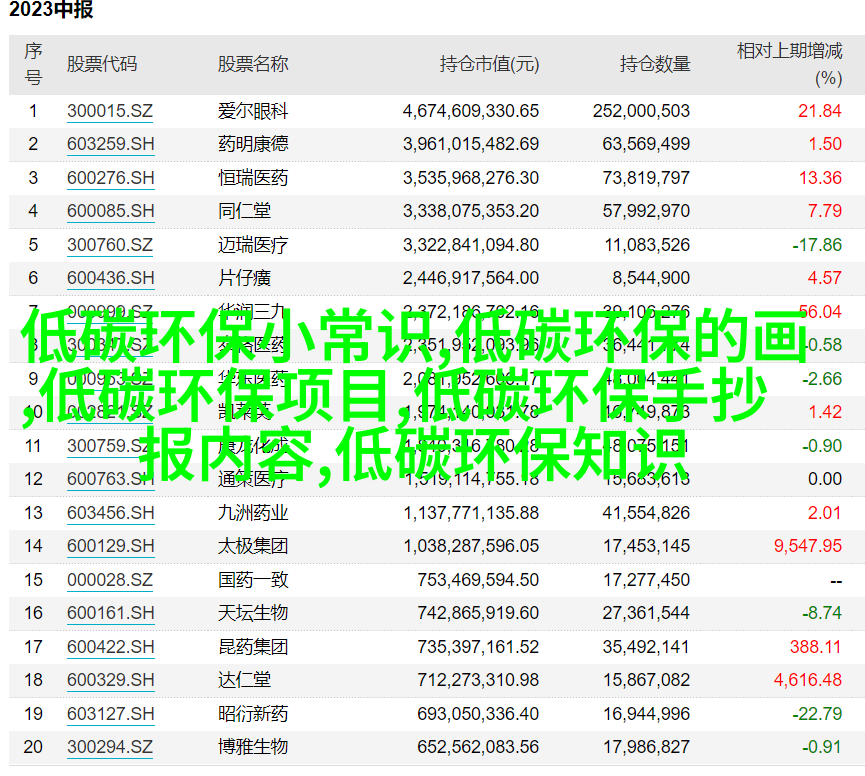This screenshot has height=776, width=865.
Task: Click change percentage 4,616.48
Action: point(808,680)
